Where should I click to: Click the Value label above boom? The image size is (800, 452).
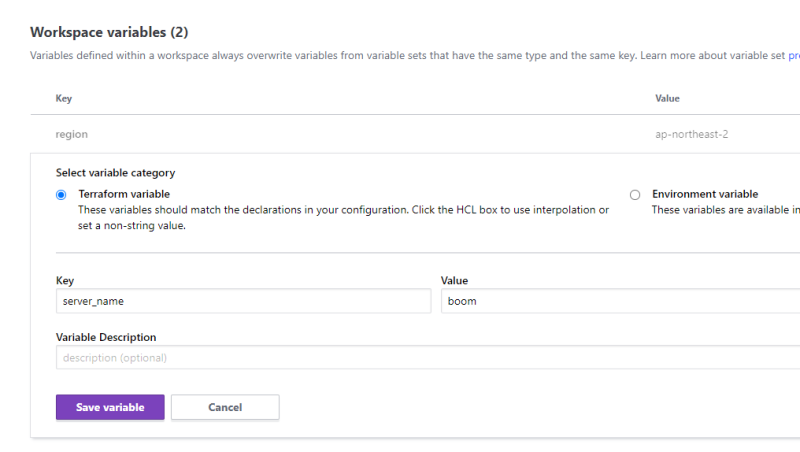click(454, 281)
